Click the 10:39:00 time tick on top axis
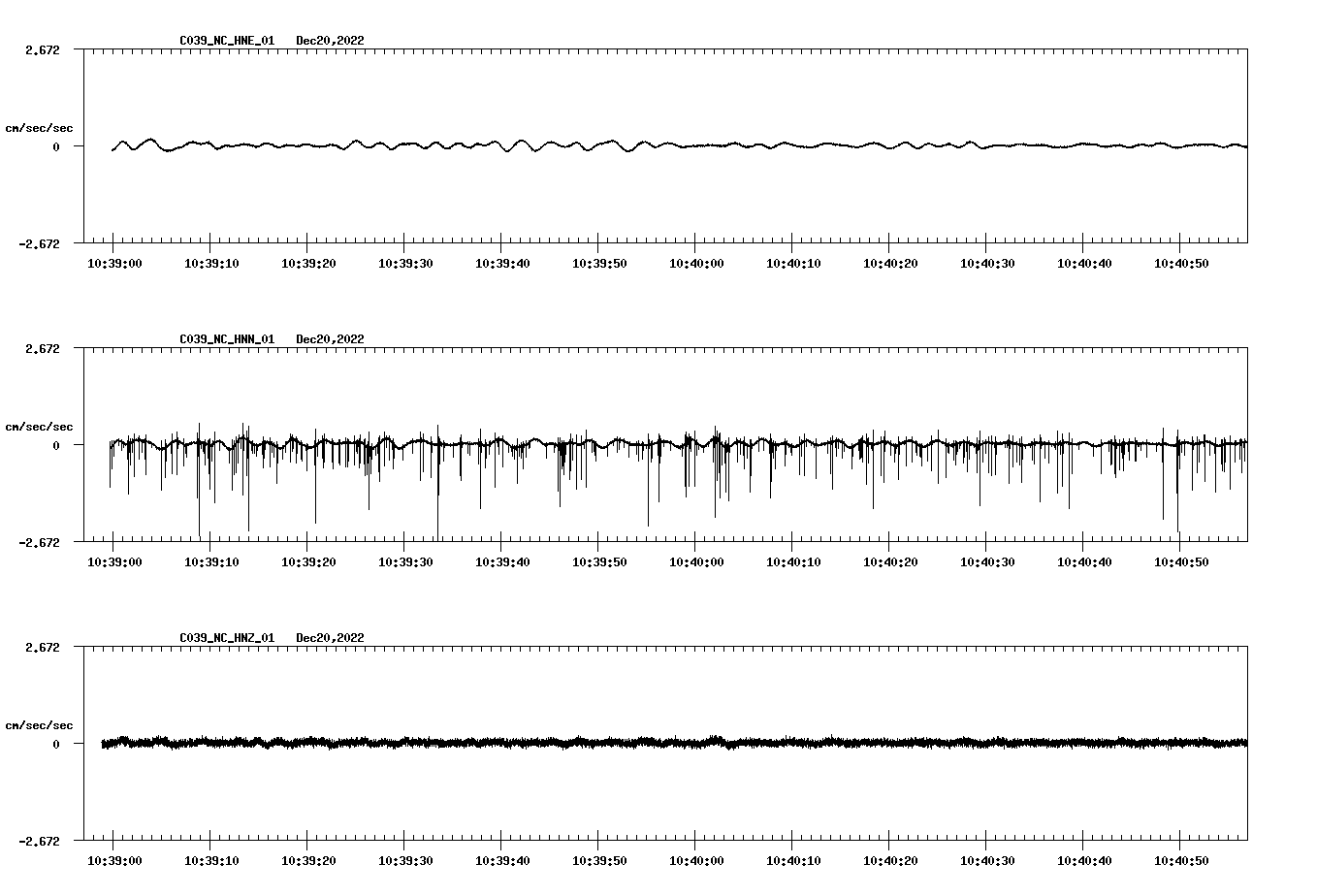The image size is (1317, 896). (115, 262)
